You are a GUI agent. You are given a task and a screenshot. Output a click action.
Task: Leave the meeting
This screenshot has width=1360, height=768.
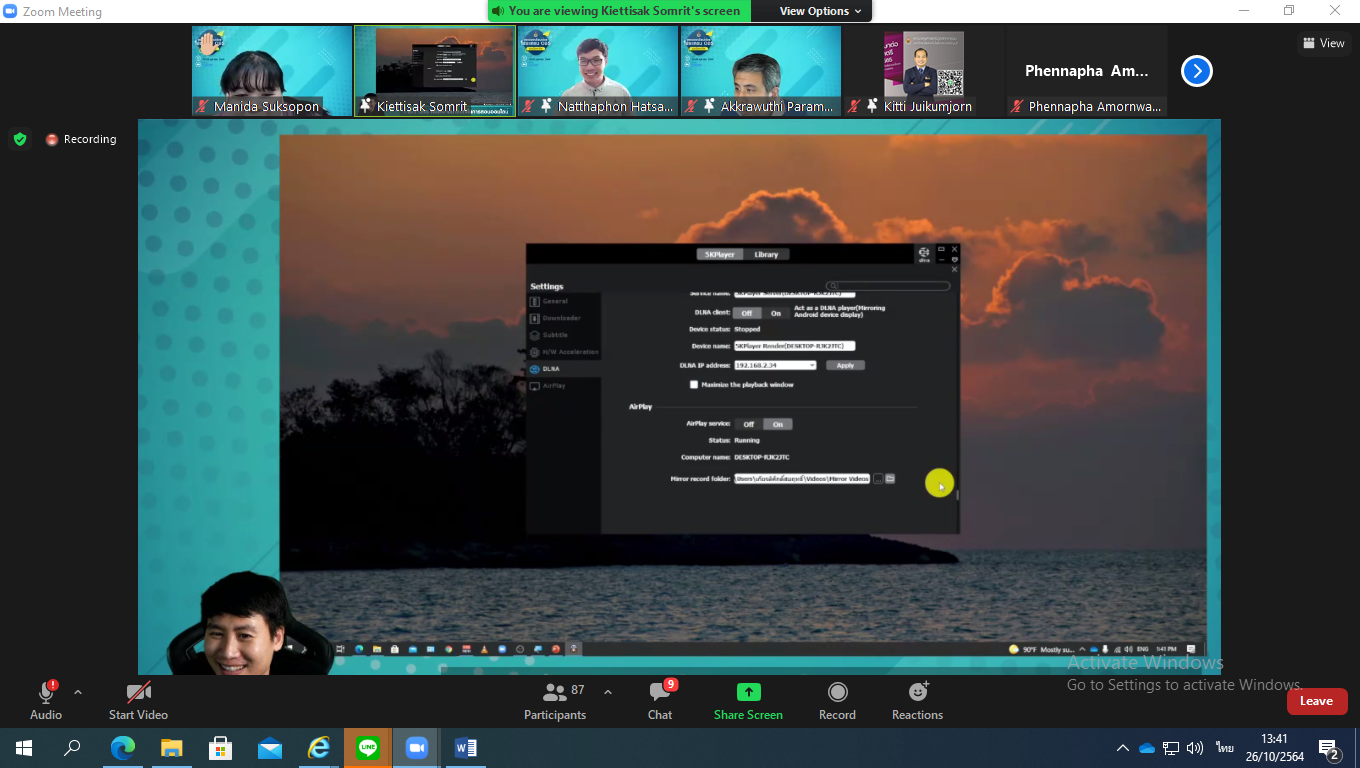(x=1316, y=701)
